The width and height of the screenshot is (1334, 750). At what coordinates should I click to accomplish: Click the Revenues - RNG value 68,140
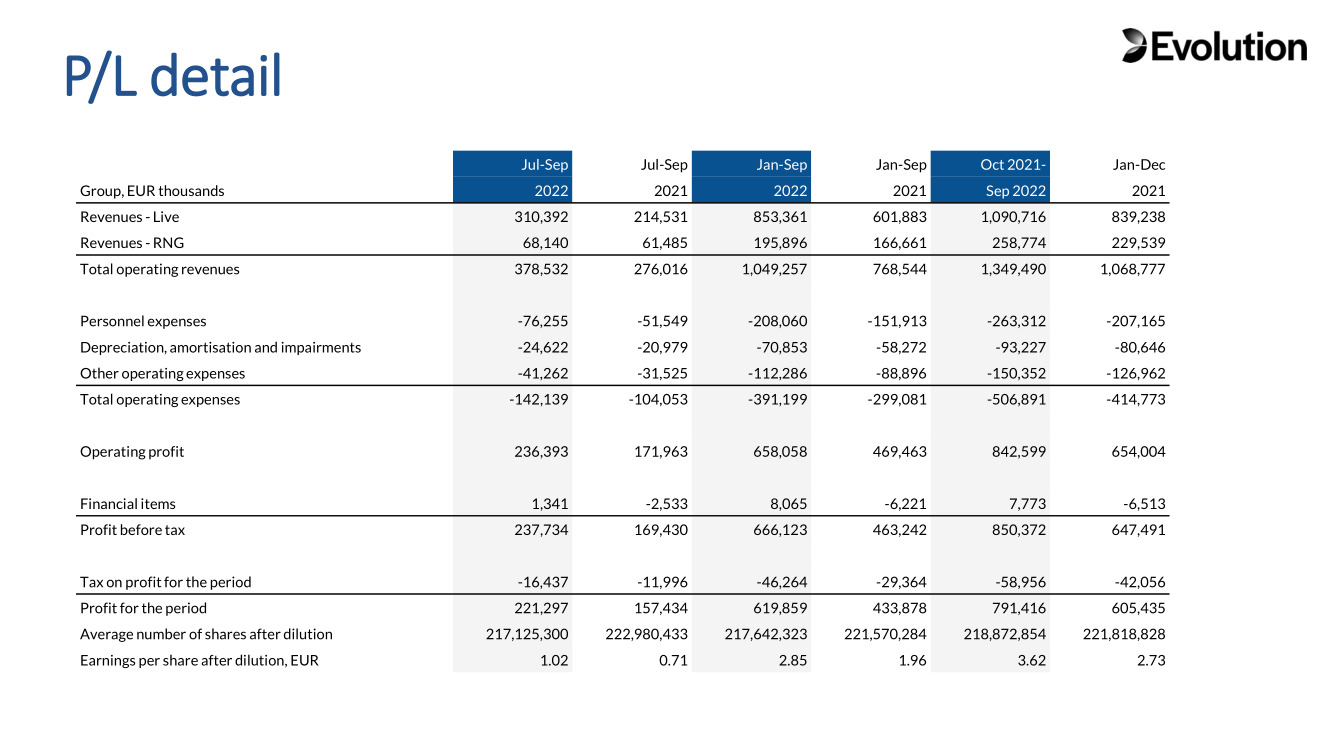pos(545,243)
